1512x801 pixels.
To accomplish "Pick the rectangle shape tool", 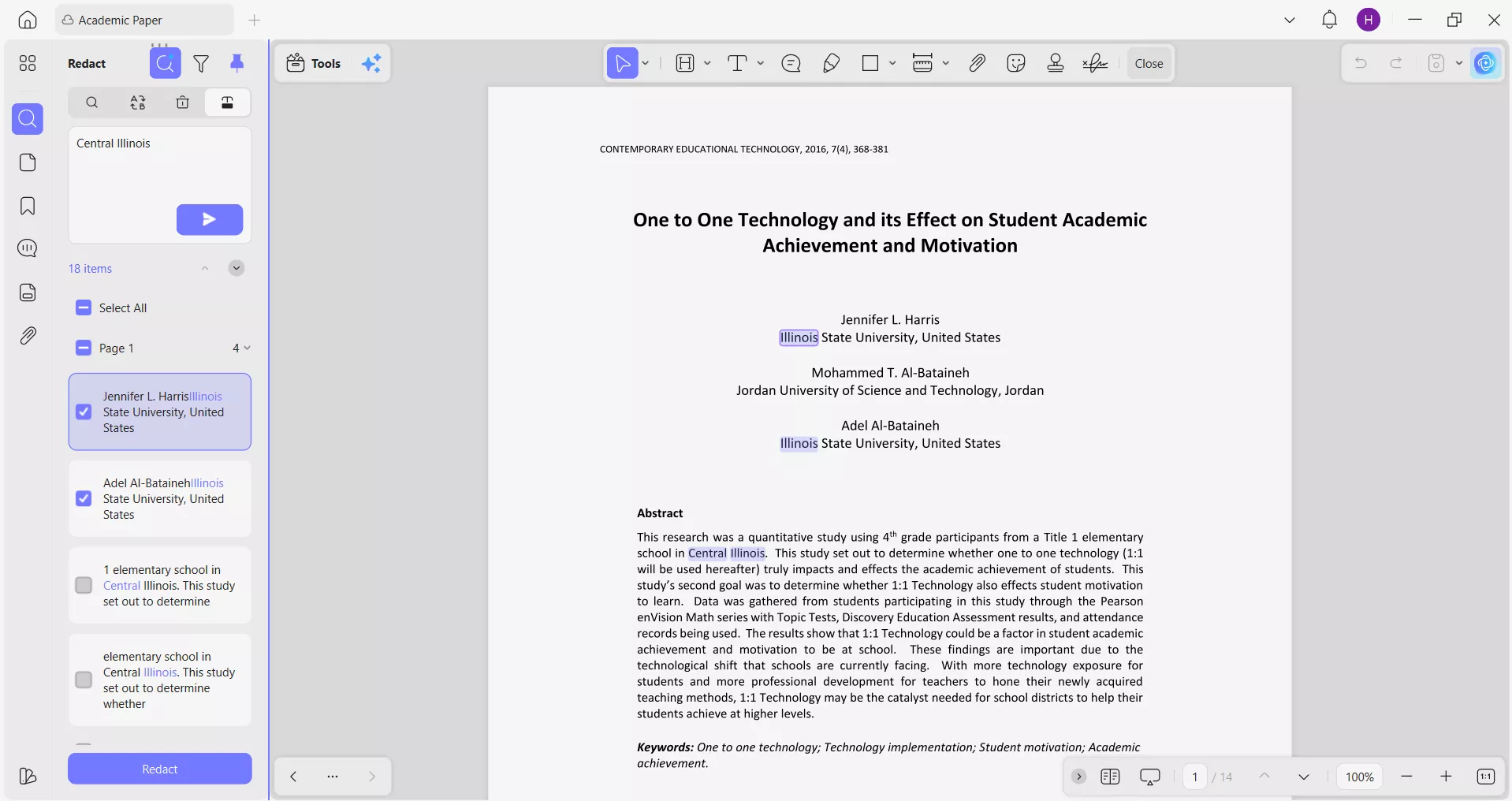I will click(x=870, y=63).
